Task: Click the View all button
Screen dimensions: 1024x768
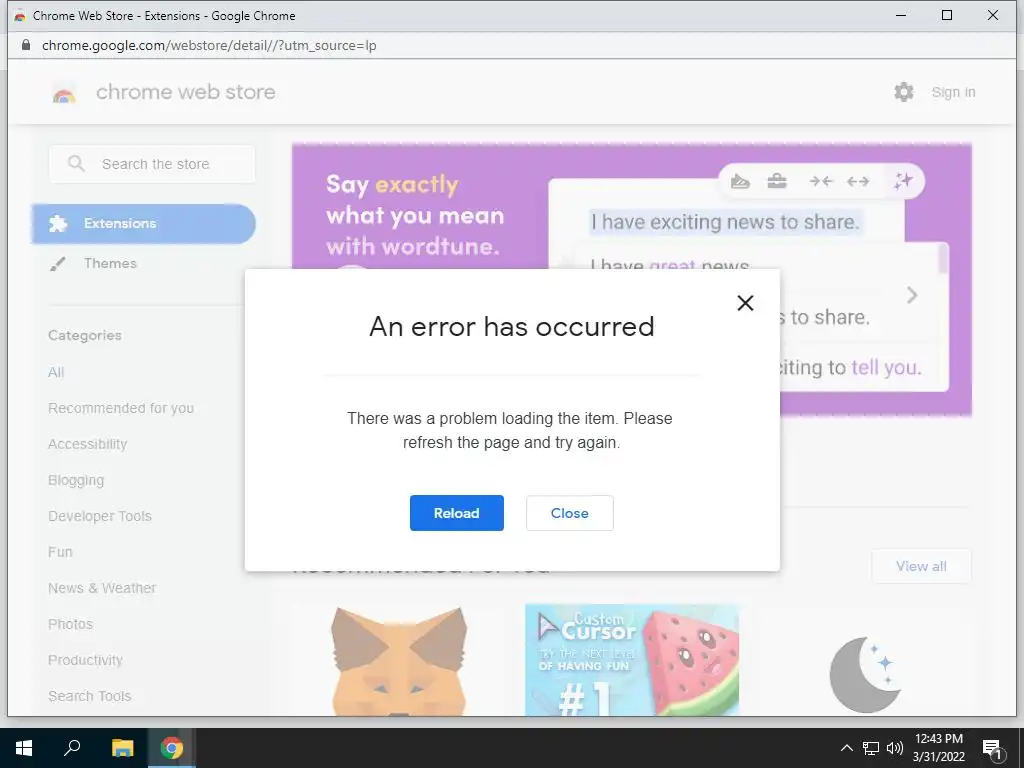Action: (x=921, y=566)
